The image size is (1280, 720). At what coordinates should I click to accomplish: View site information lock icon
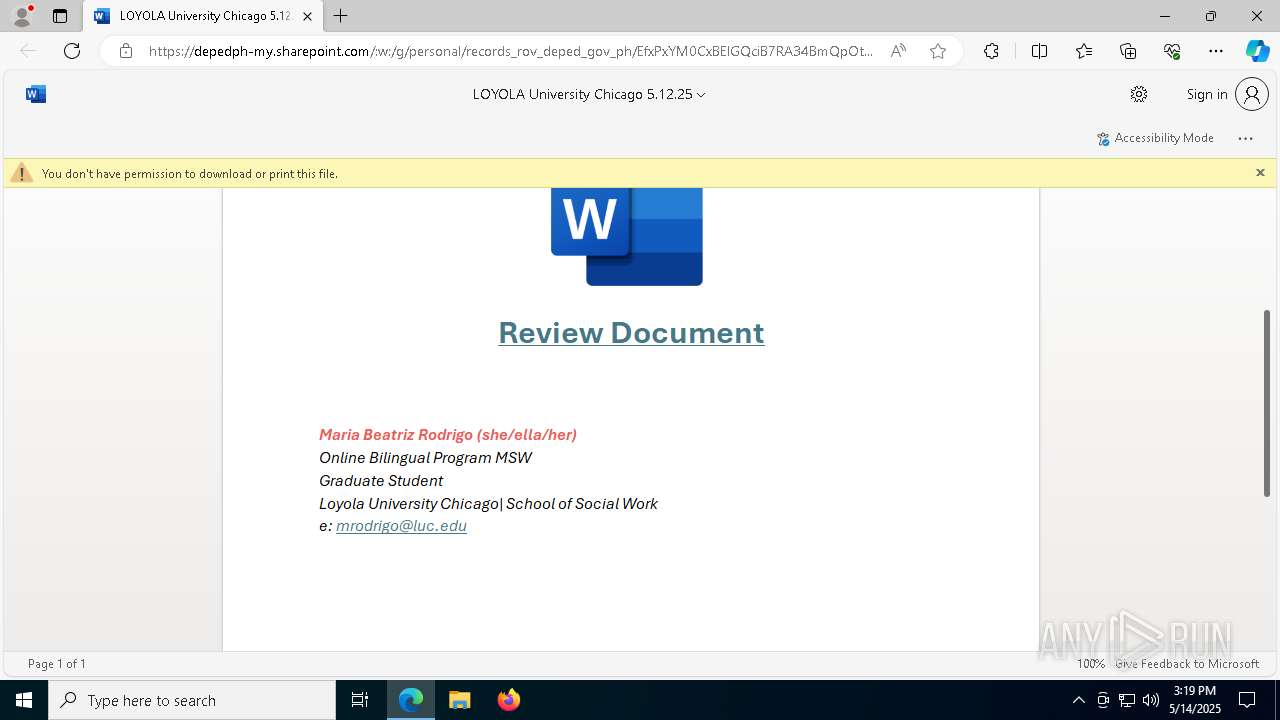tap(125, 51)
